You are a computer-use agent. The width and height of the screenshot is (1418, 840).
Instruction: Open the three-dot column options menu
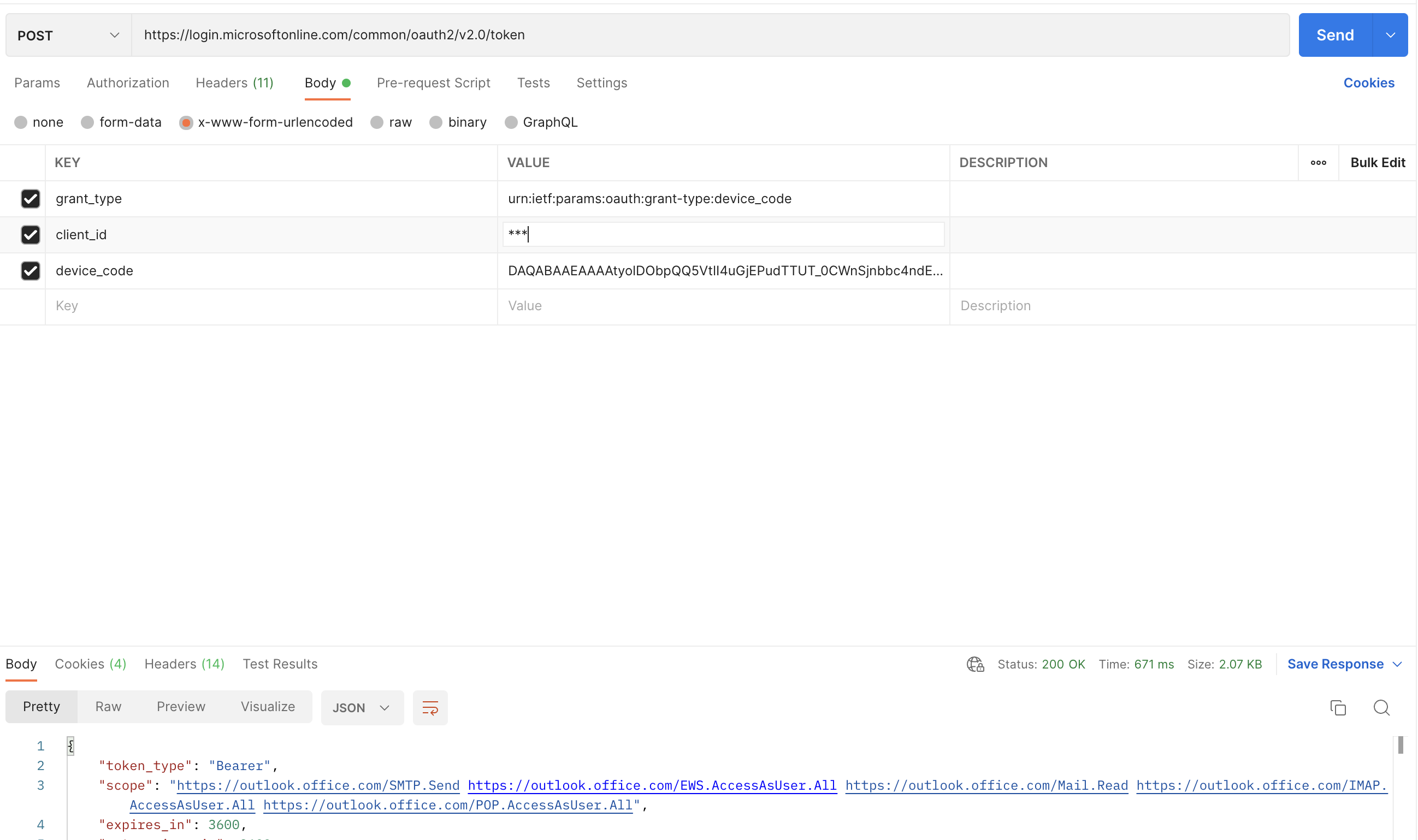click(1319, 163)
